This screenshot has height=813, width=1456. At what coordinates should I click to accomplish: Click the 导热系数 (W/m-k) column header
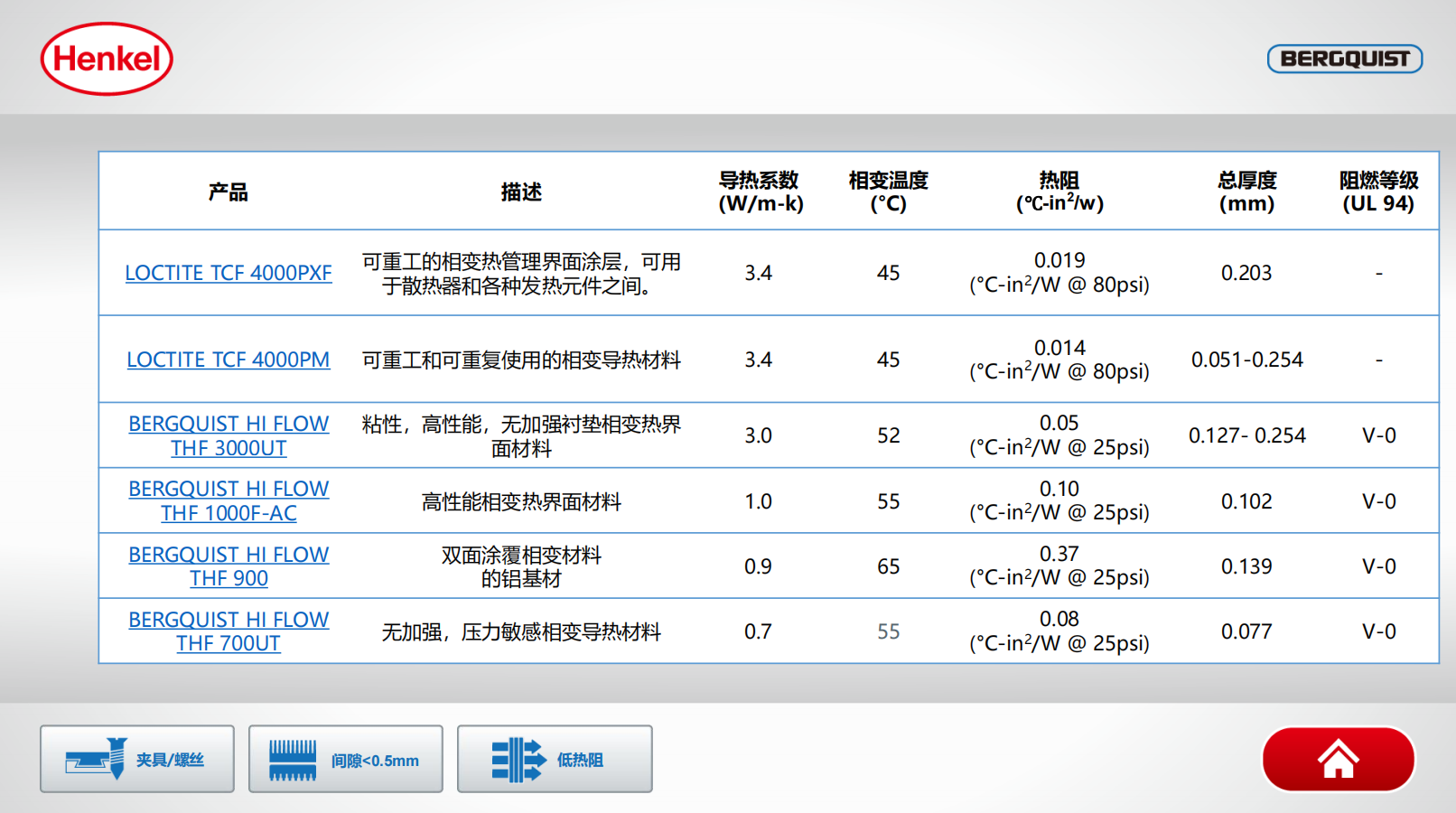click(x=760, y=192)
